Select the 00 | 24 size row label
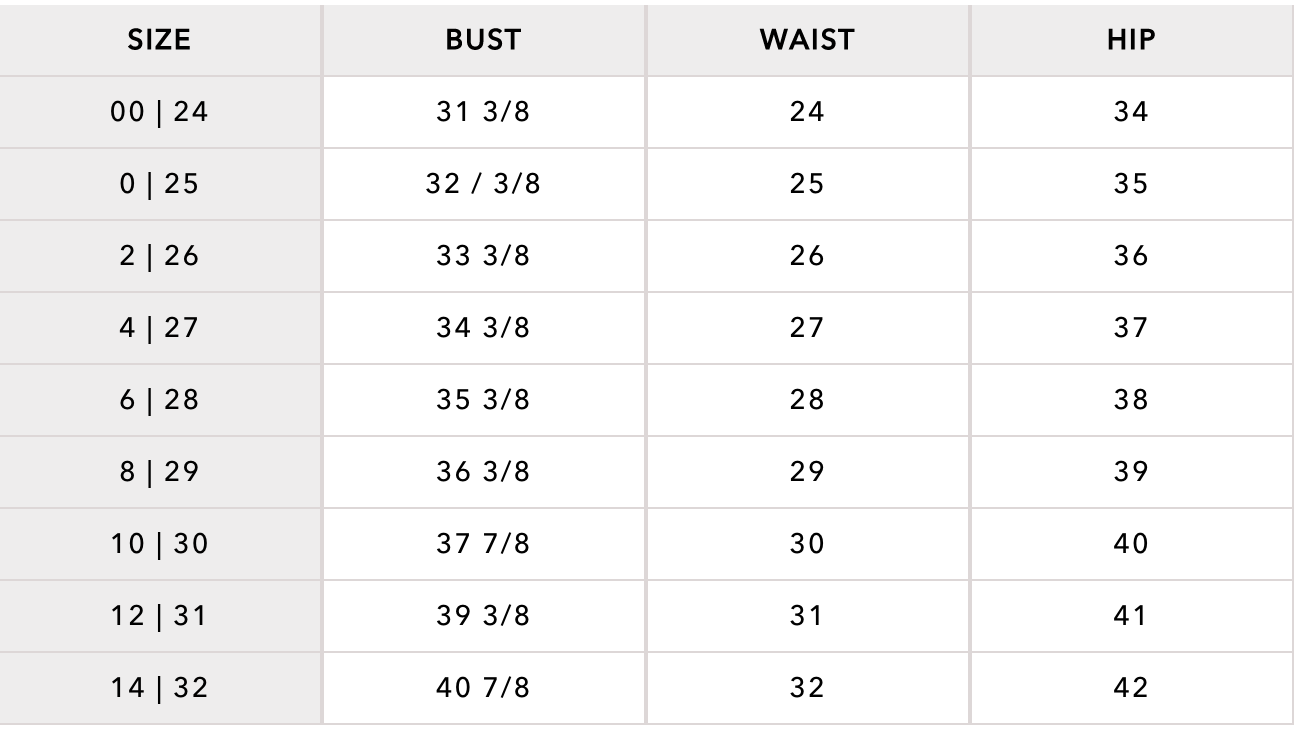The height and width of the screenshot is (730, 1294). pos(160,112)
